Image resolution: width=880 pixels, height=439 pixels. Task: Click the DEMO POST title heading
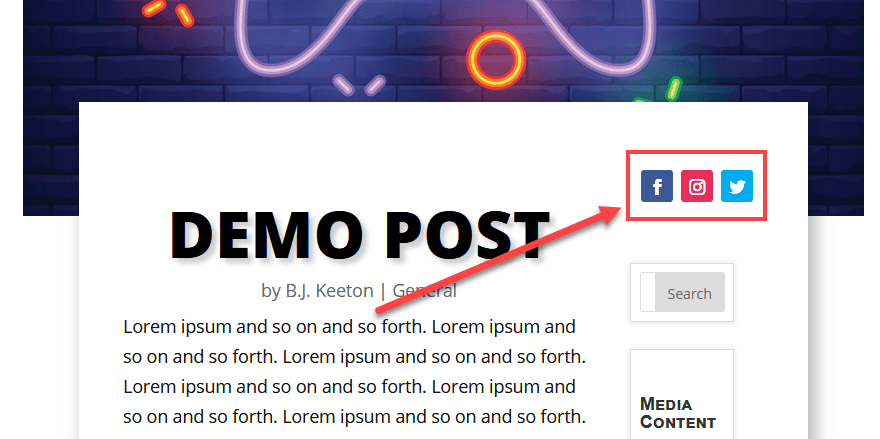point(360,236)
